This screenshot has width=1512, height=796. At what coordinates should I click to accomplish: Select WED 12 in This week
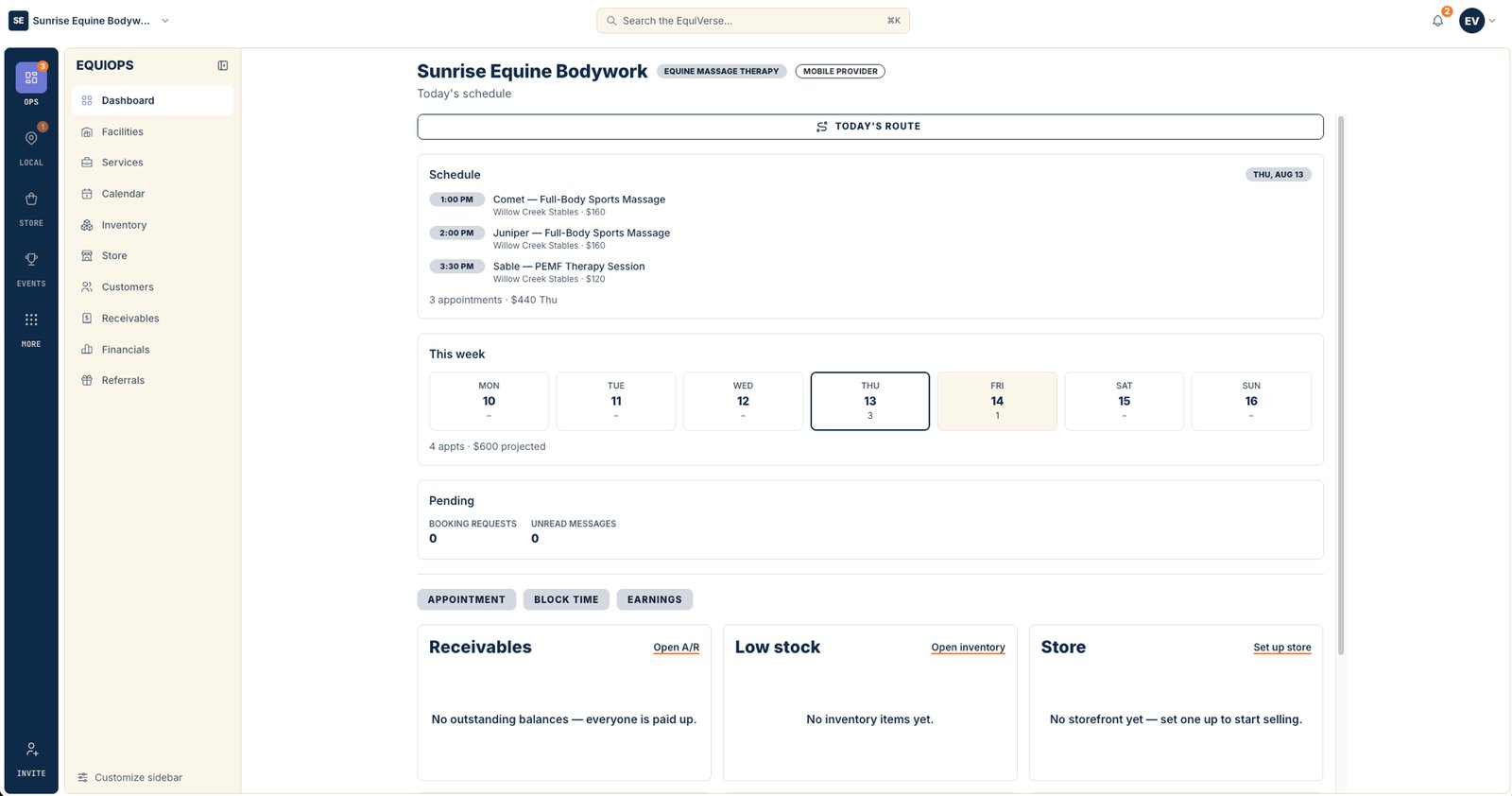tap(743, 401)
